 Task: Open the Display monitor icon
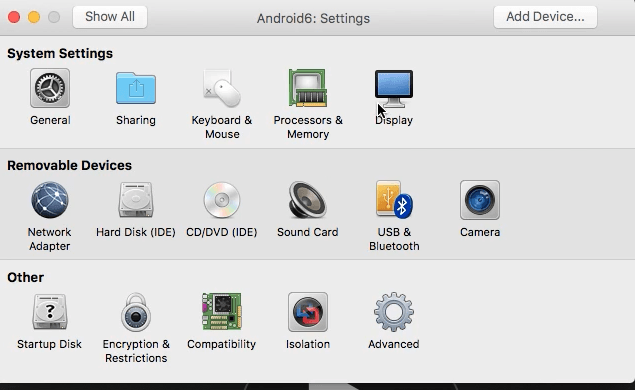[394, 89]
